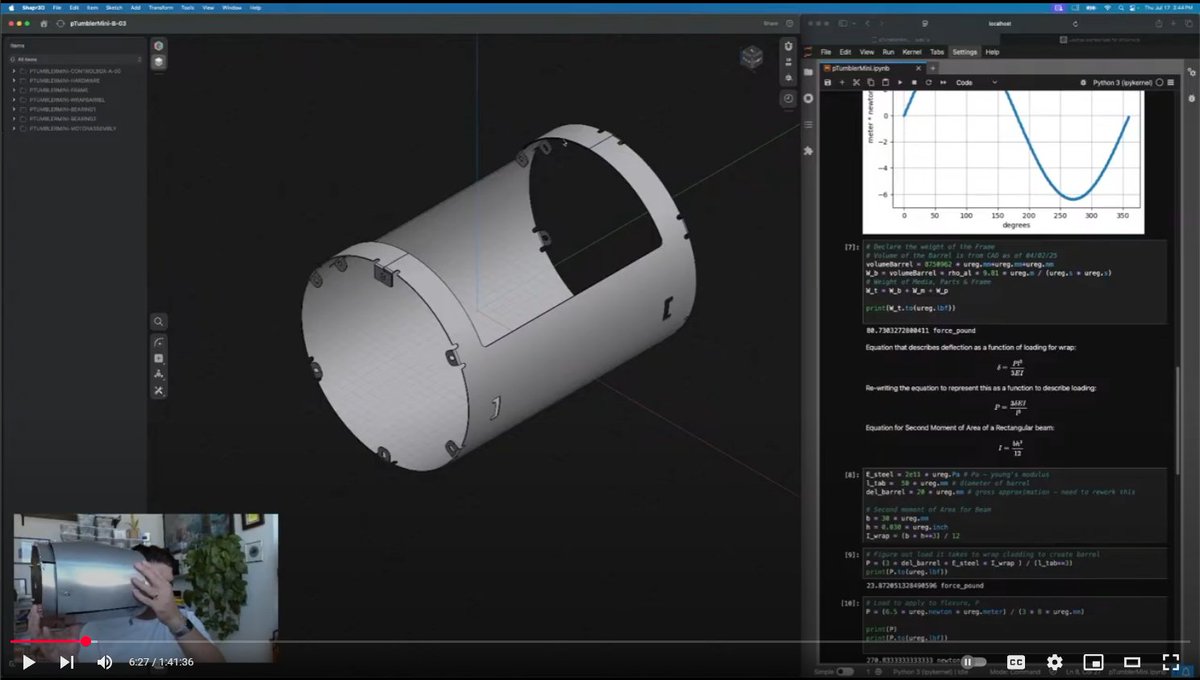Run the selected notebook cell

tap(899, 82)
